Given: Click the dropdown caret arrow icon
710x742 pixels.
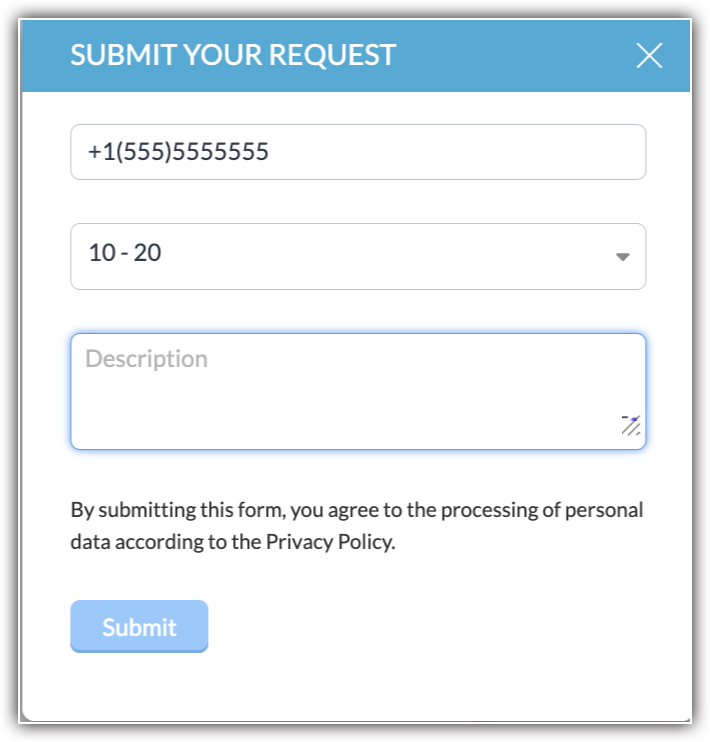Looking at the screenshot, I should (x=622, y=257).
